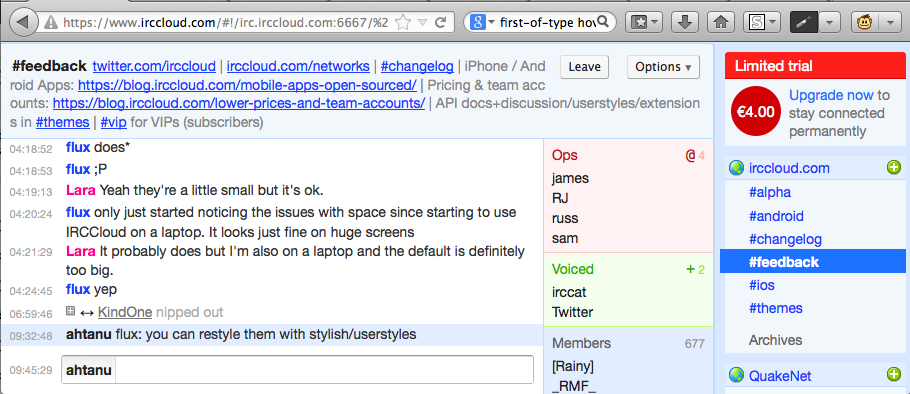Image resolution: width=910 pixels, height=394 pixels.
Task: Select the #feedback channel in sidebar
Action: click(812, 262)
